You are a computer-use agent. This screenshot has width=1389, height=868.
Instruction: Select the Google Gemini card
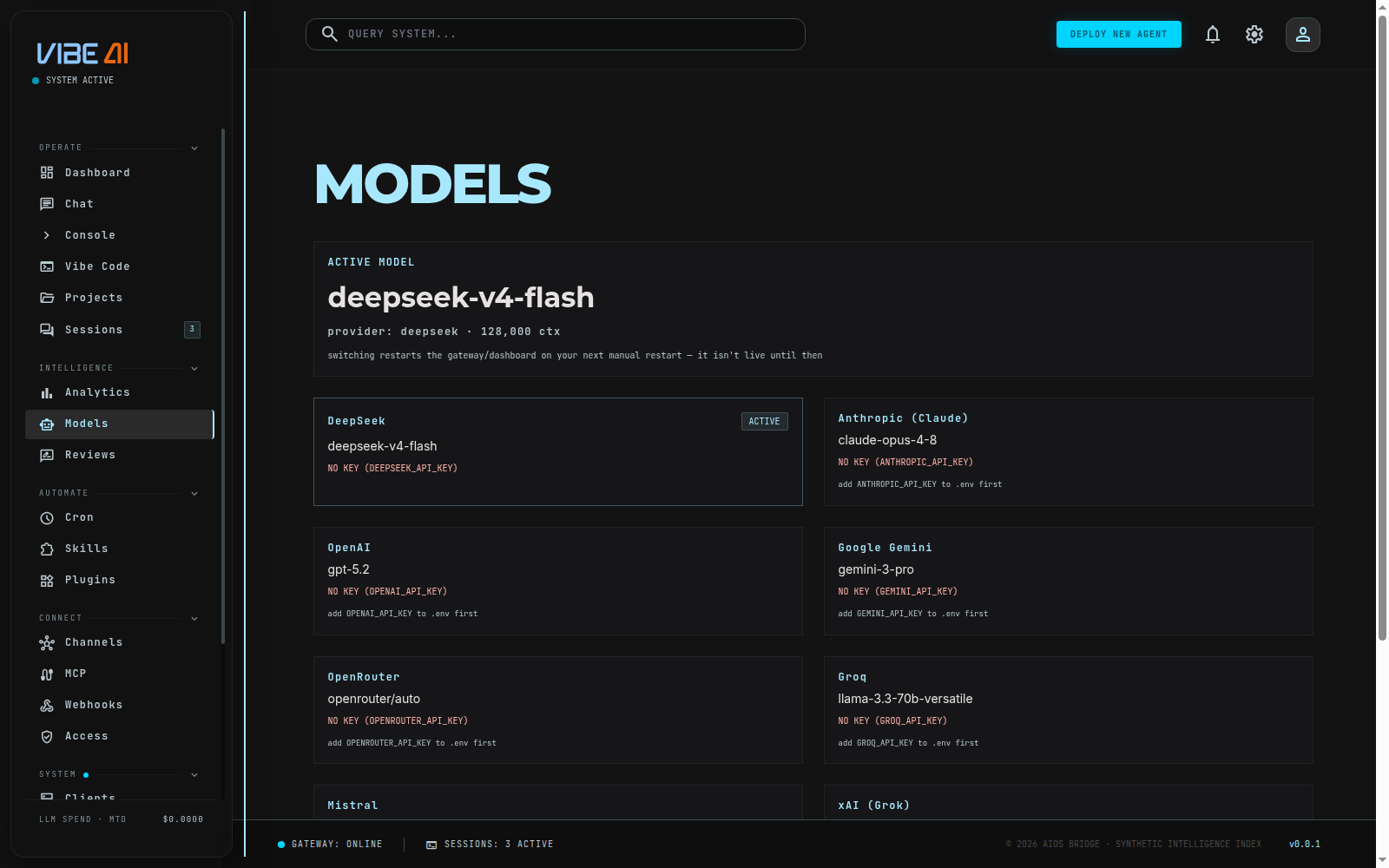coord(1069,581)
